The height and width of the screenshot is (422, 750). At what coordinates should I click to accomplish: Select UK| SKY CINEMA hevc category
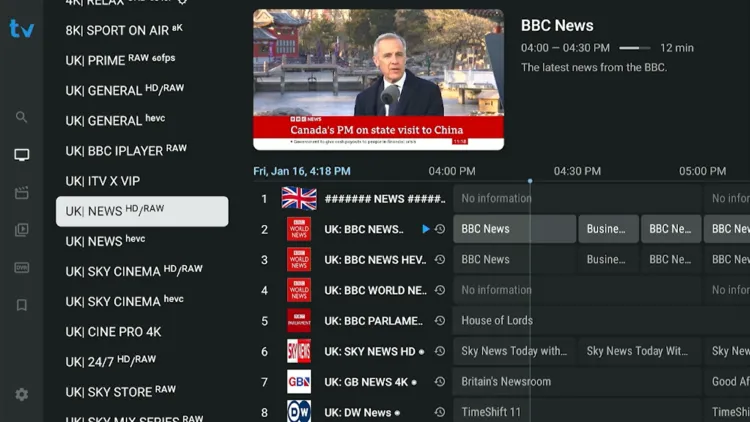click(x=142, y=301)
